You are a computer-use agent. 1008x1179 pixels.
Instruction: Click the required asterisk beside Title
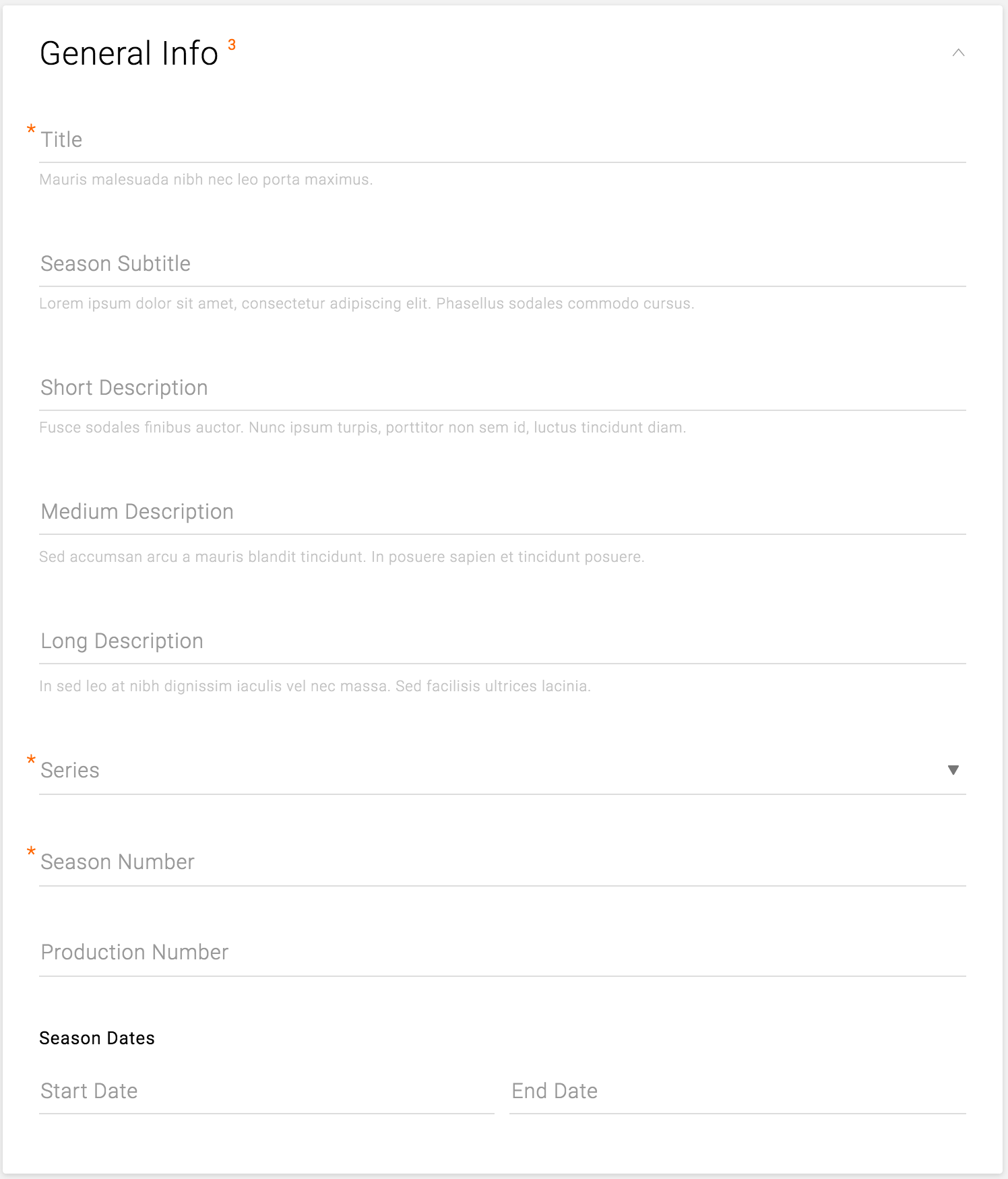coord(31,129)
